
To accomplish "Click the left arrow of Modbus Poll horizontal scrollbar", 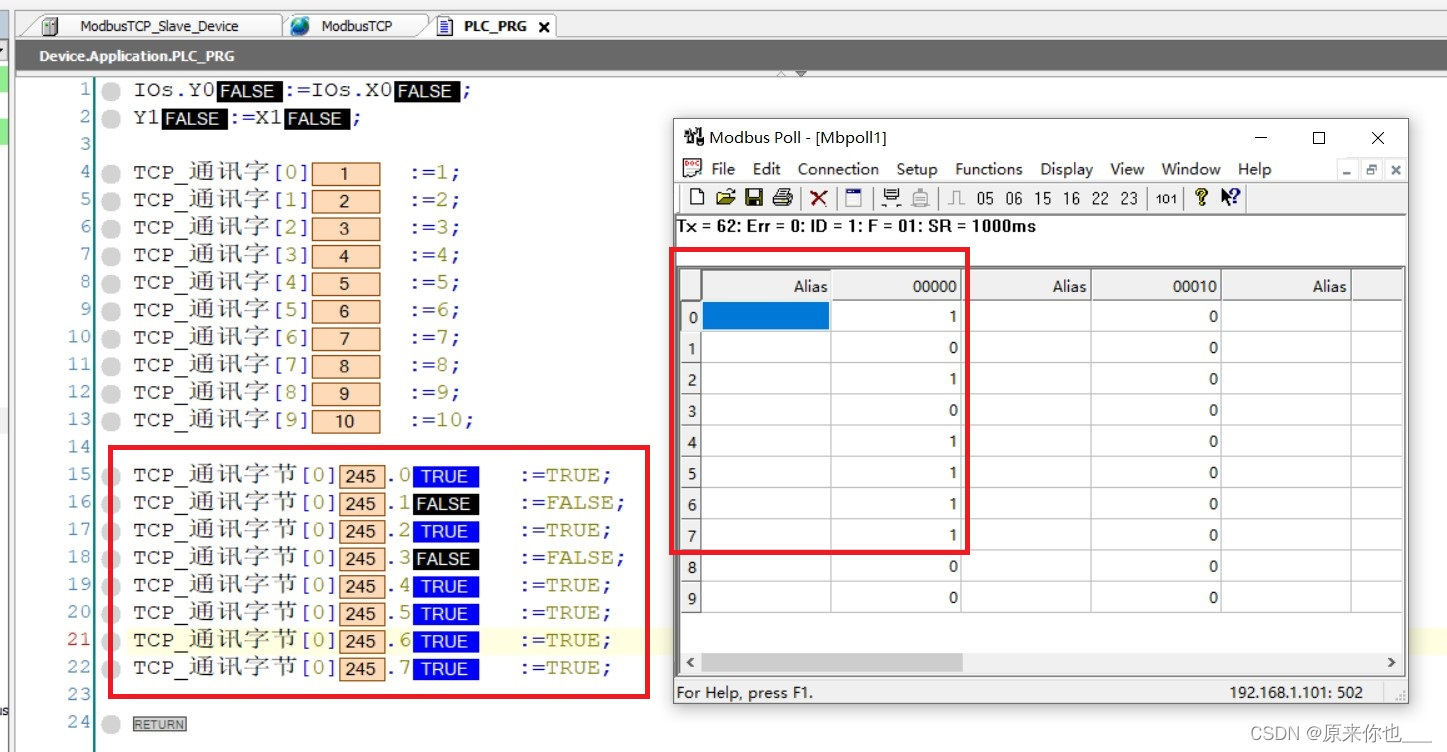I will (x=690, y=662).
